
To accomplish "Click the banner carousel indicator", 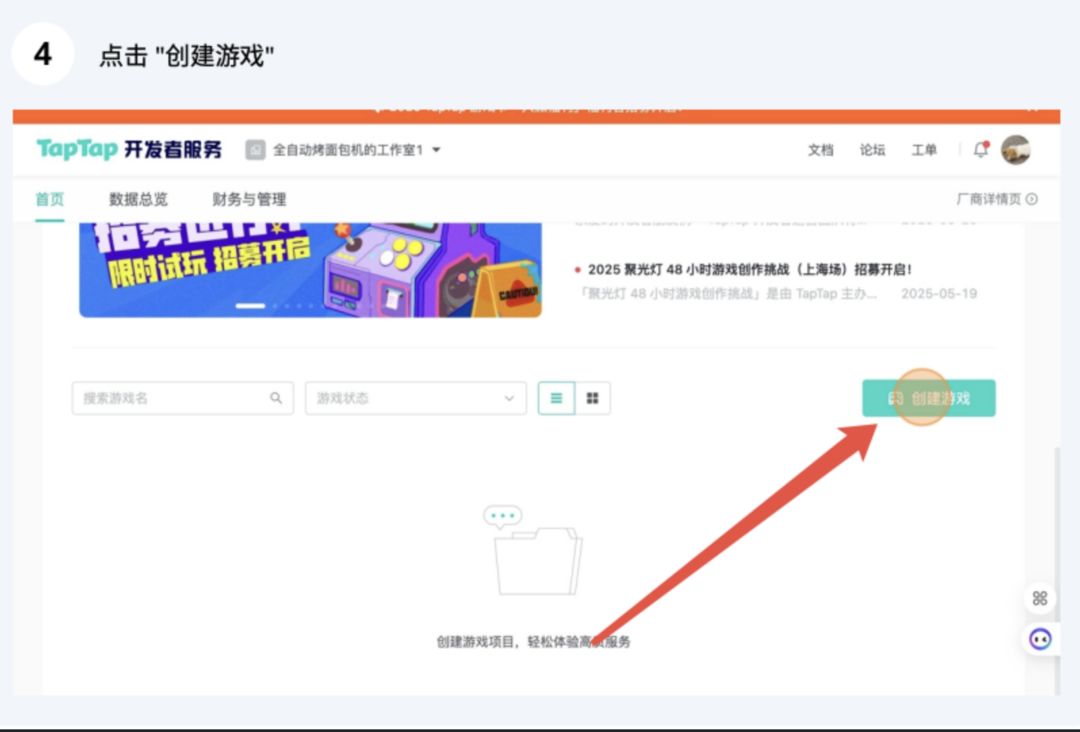I will pyautogui.click(x=250, y=305).
